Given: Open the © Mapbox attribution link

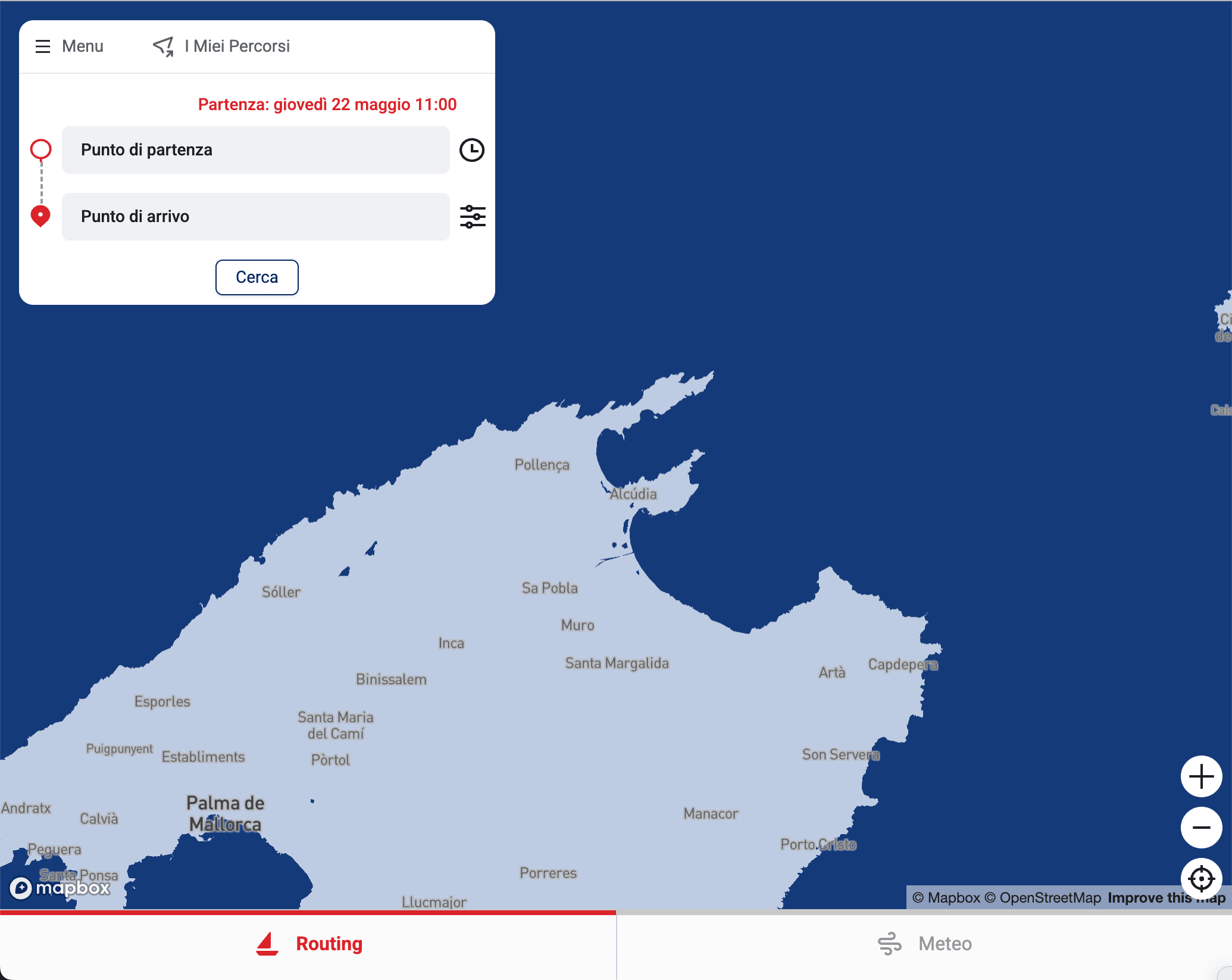Looking at the screenshot, I should 946,898.
